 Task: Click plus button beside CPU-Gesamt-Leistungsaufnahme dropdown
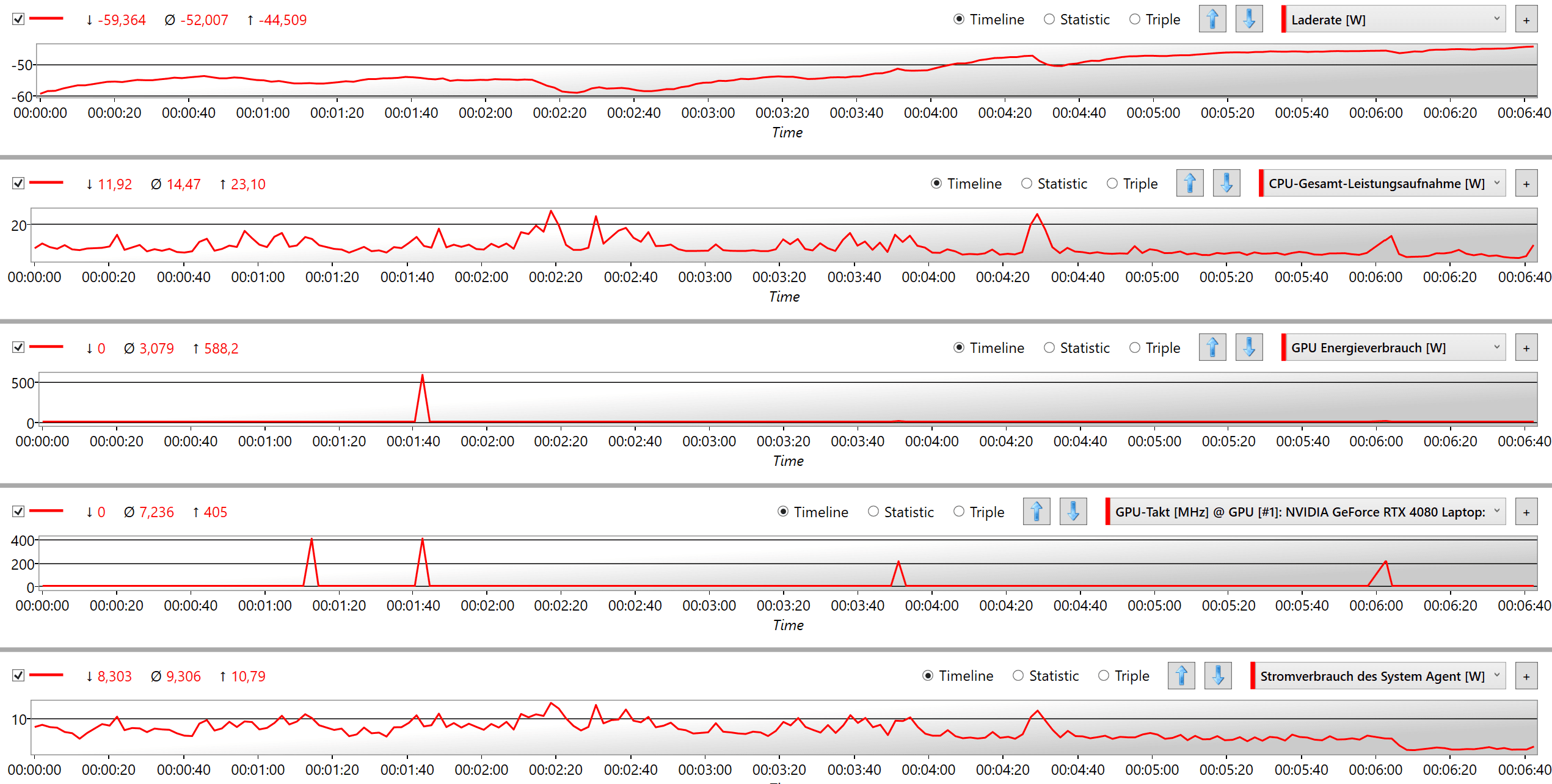pos(1526,184)
